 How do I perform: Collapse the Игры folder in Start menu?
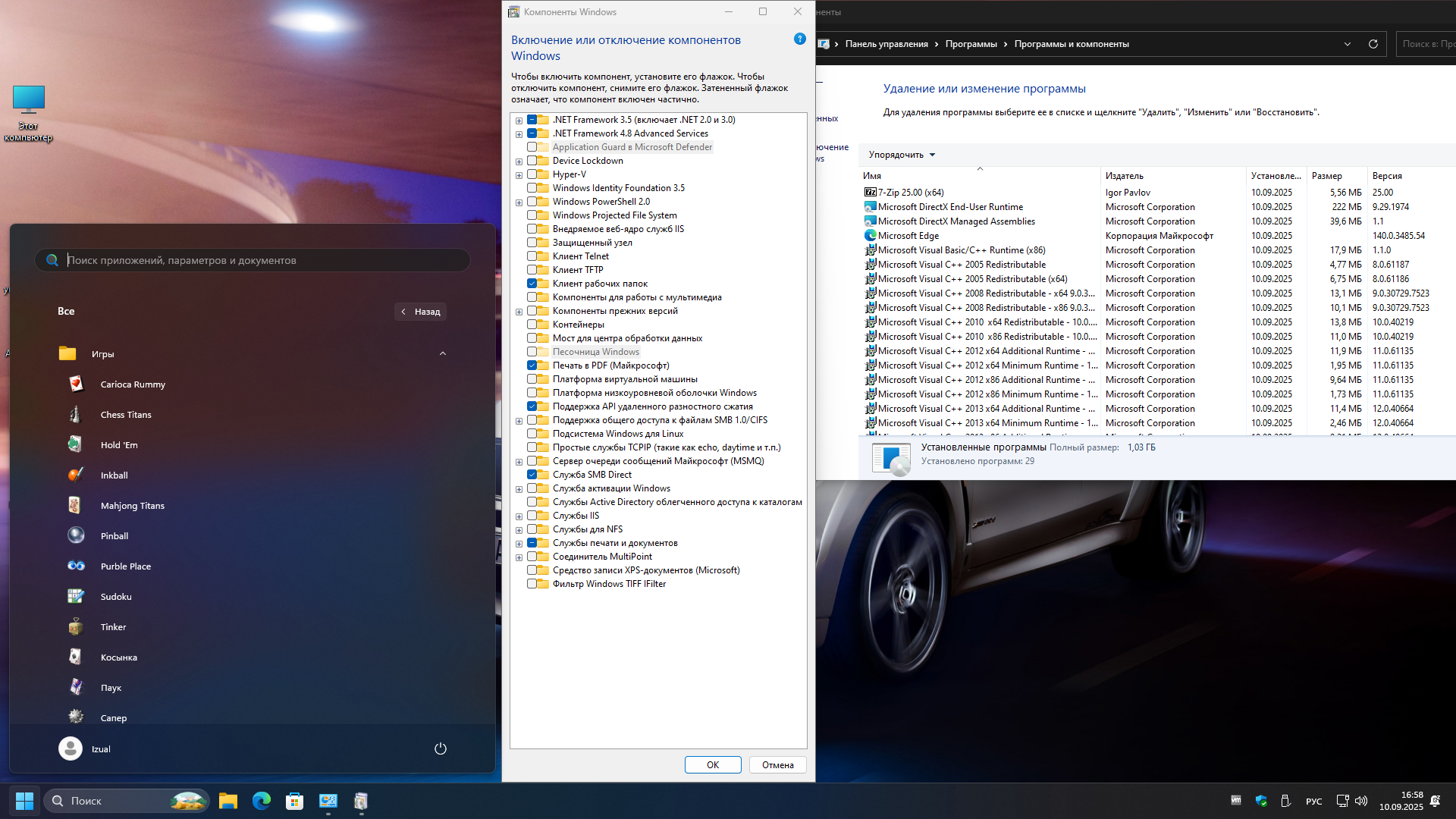pos(443,353)
